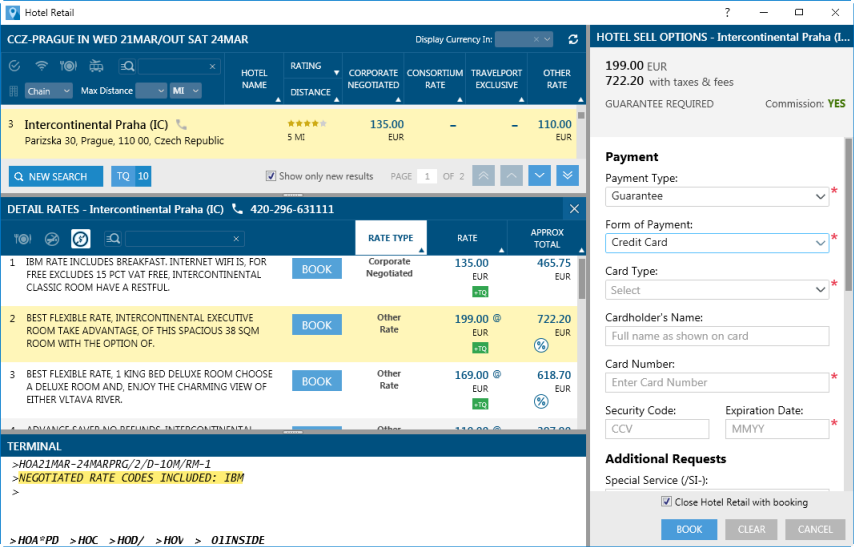Click the phone icon next to Intercontinental Praha

(x=181, y=125)
